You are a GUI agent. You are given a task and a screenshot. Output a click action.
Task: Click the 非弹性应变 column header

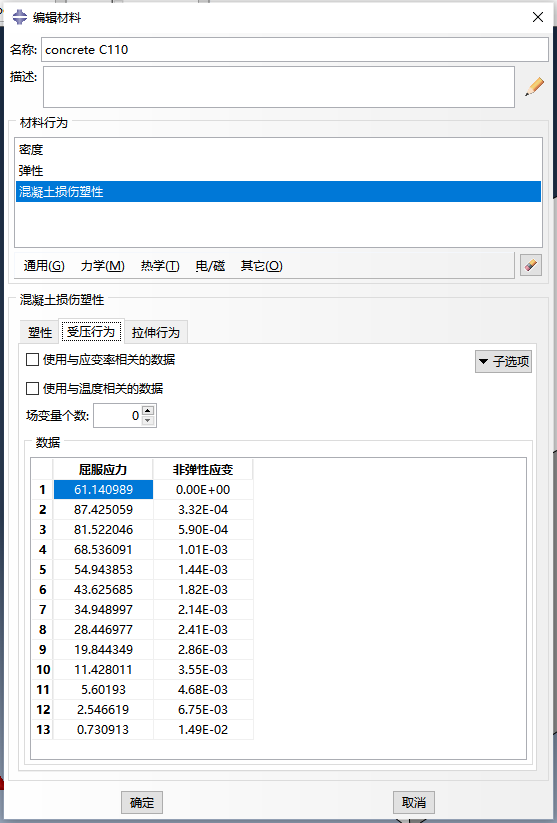point(203,469)
